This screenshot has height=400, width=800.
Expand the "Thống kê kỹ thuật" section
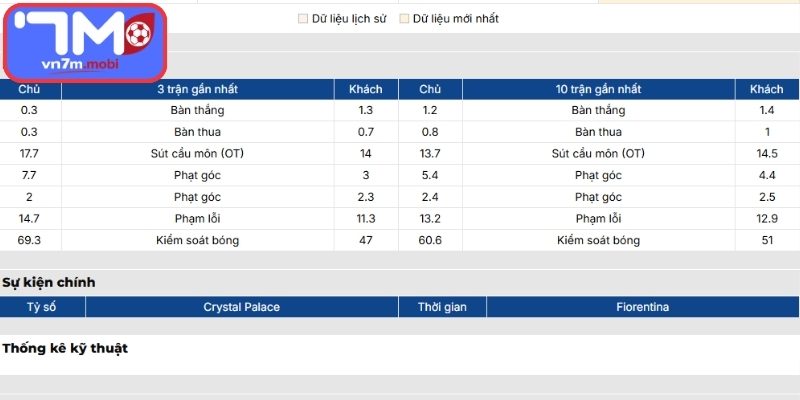[x=65, y=348]
